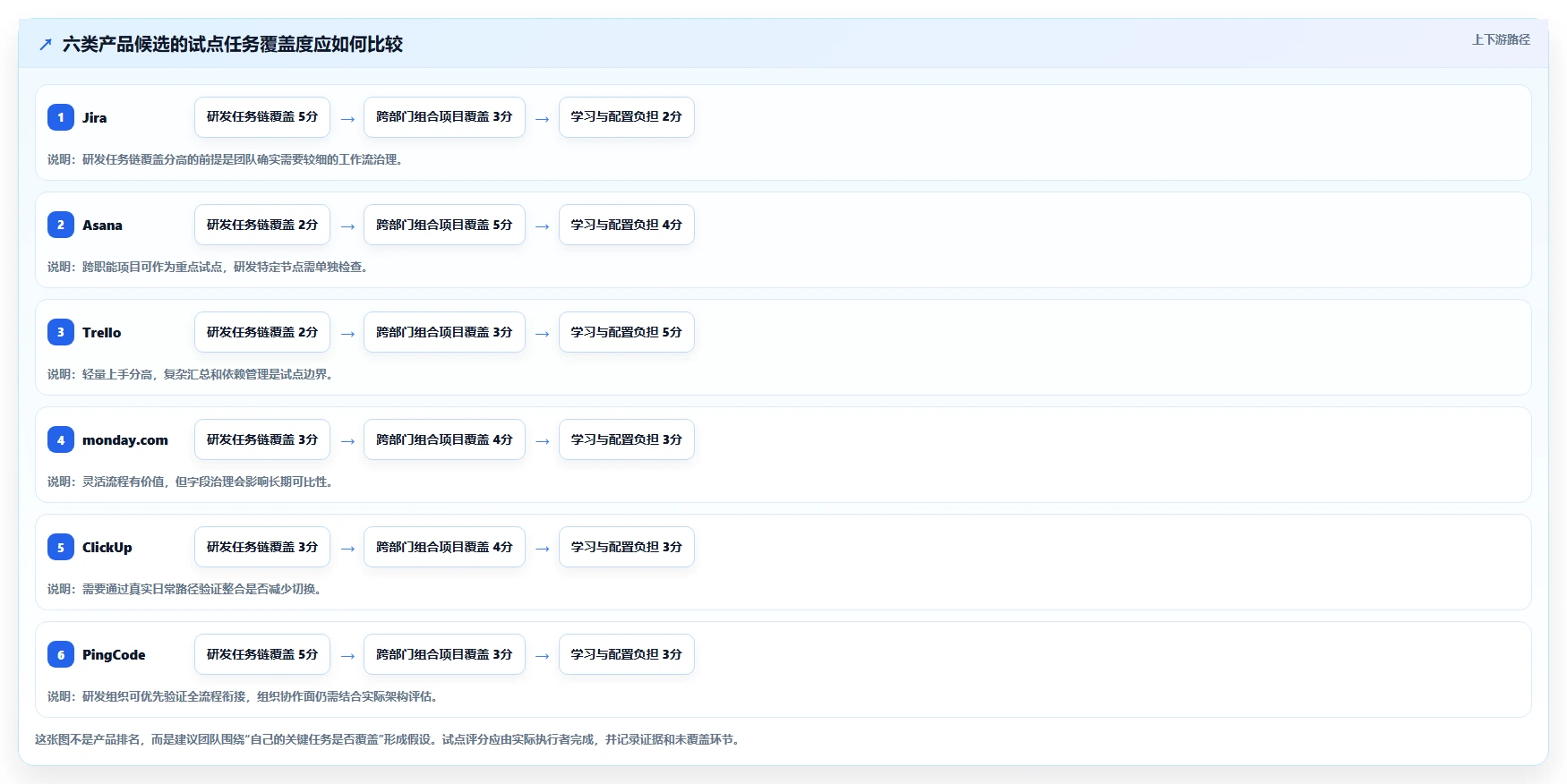
Task: Select Trello's 学习与配置负担 5分 chip
Action: [x=627, y=332]
